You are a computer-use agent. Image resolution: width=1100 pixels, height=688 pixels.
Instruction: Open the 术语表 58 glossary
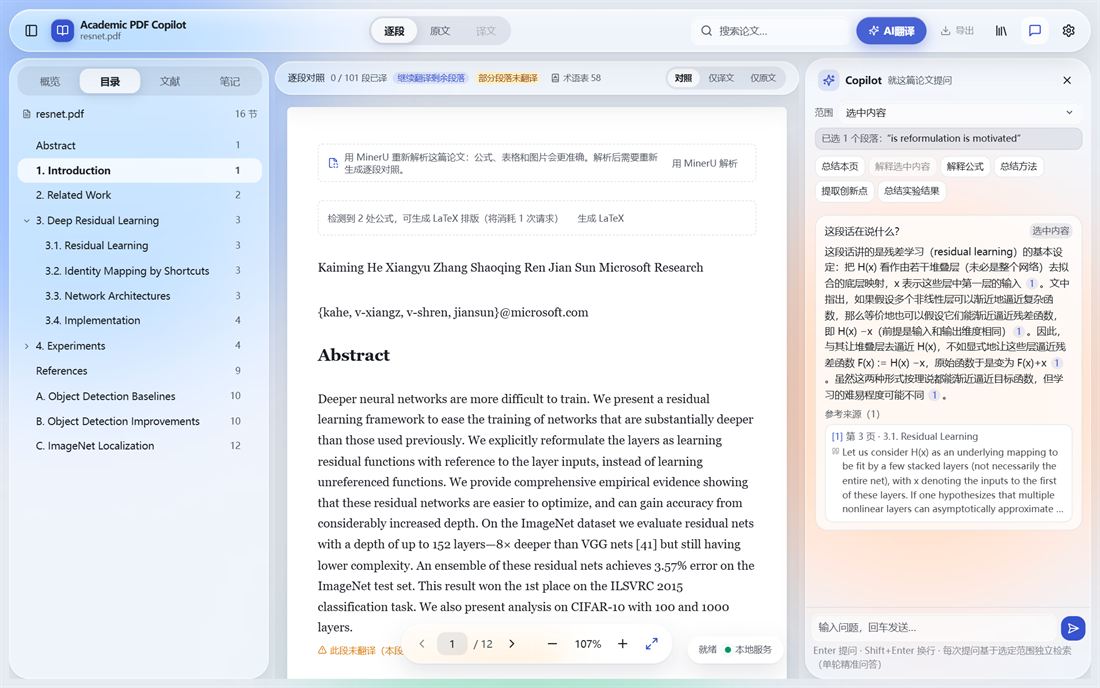point(576,78)
